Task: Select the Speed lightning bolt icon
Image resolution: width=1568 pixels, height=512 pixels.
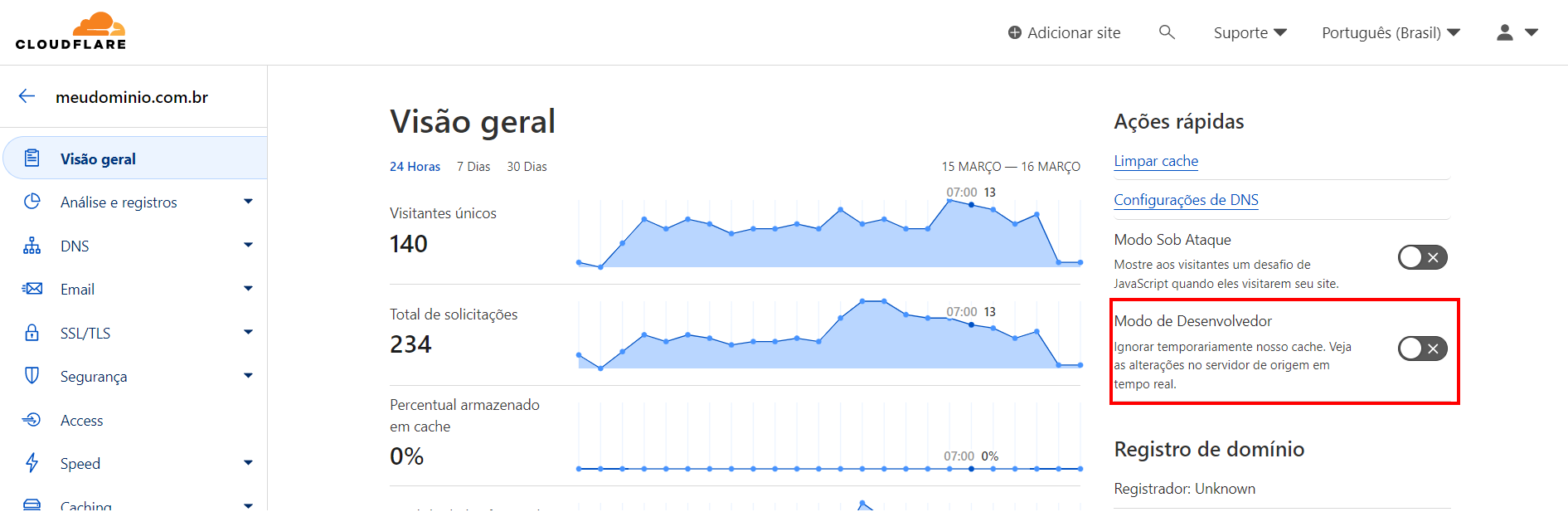Action: (x=32, y=462)
